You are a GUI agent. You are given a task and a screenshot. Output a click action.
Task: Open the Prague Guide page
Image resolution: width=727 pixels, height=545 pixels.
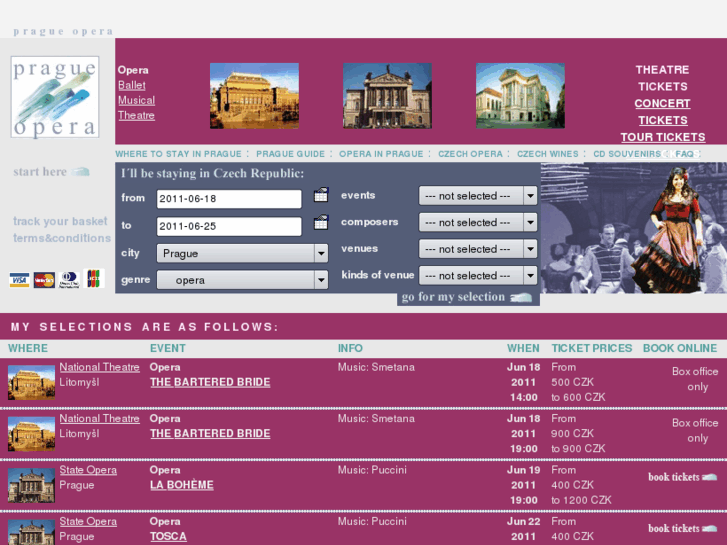click(x=291, y=154)
